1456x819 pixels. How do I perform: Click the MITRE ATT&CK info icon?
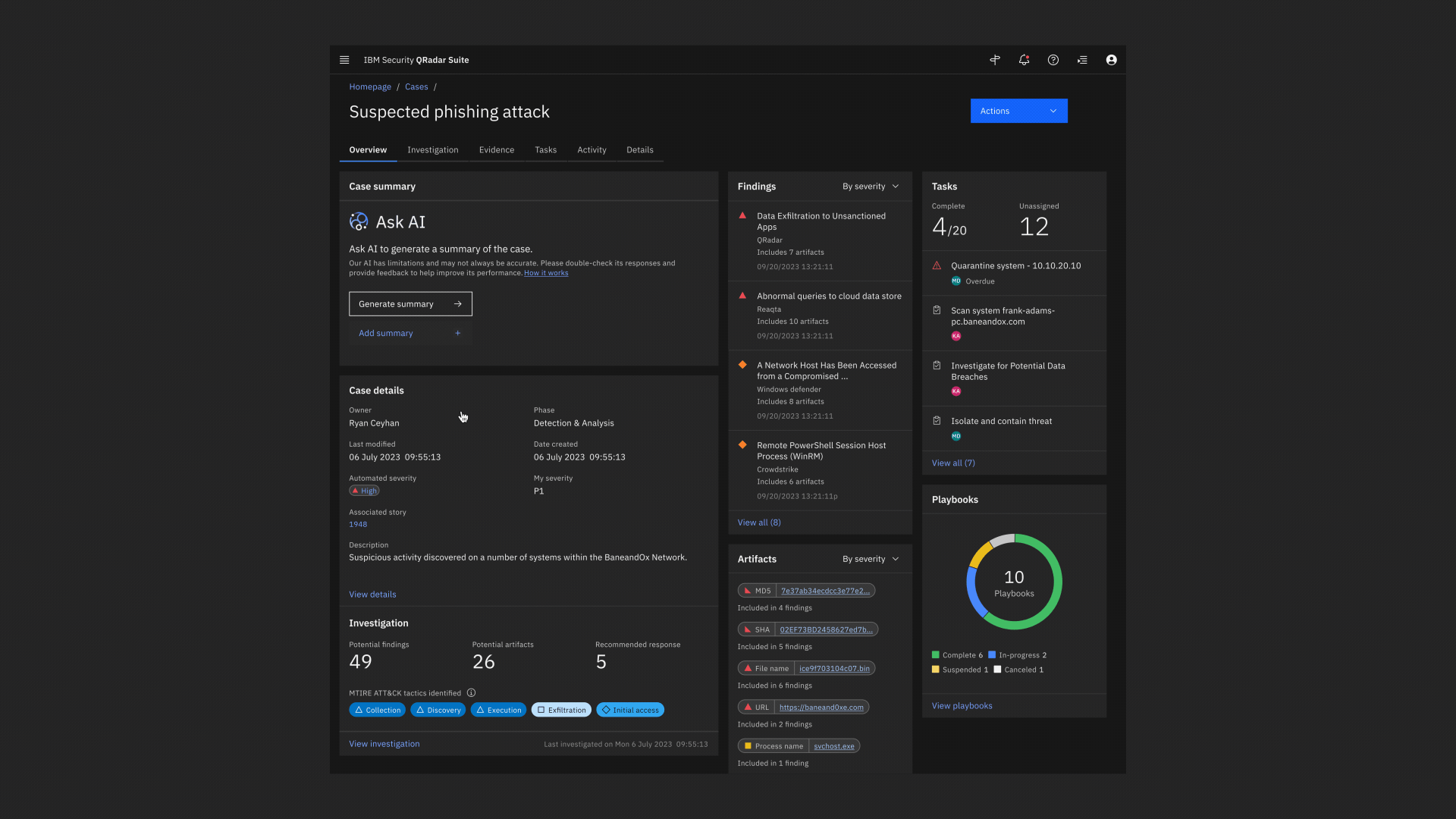[471, 693]
